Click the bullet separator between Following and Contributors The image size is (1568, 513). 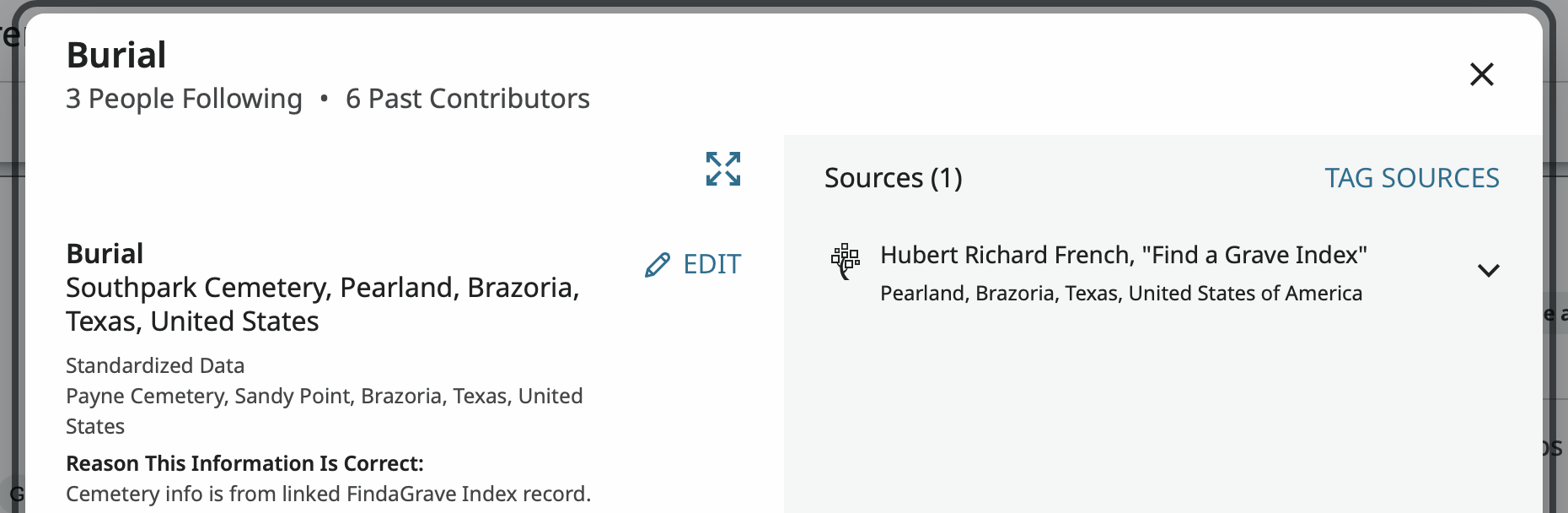pyautogui.click(x=324, y=99)
